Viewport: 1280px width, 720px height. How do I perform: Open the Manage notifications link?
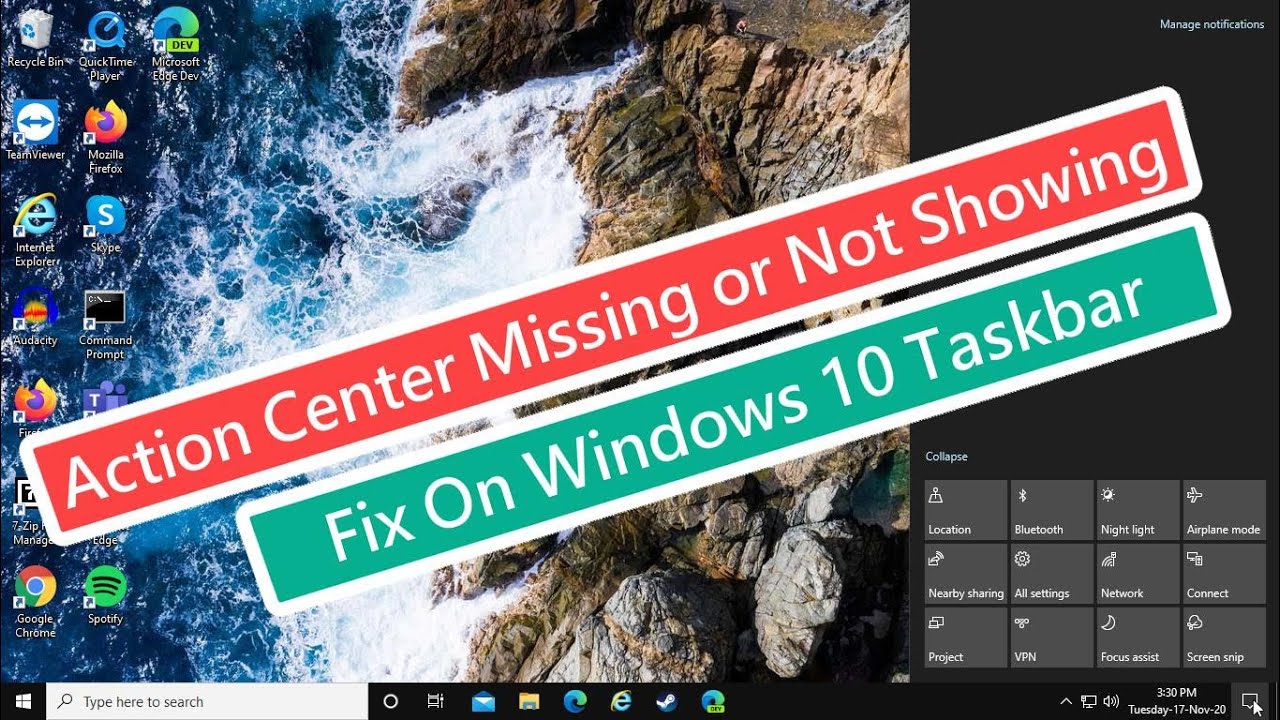pyautogui.click(x=1212, y=24)
